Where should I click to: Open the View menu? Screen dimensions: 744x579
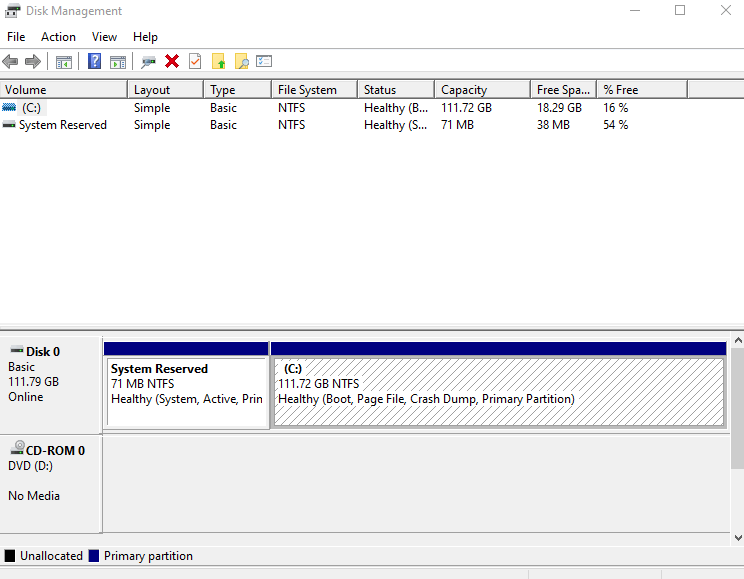pyautogui.click(x=104, y=37)
